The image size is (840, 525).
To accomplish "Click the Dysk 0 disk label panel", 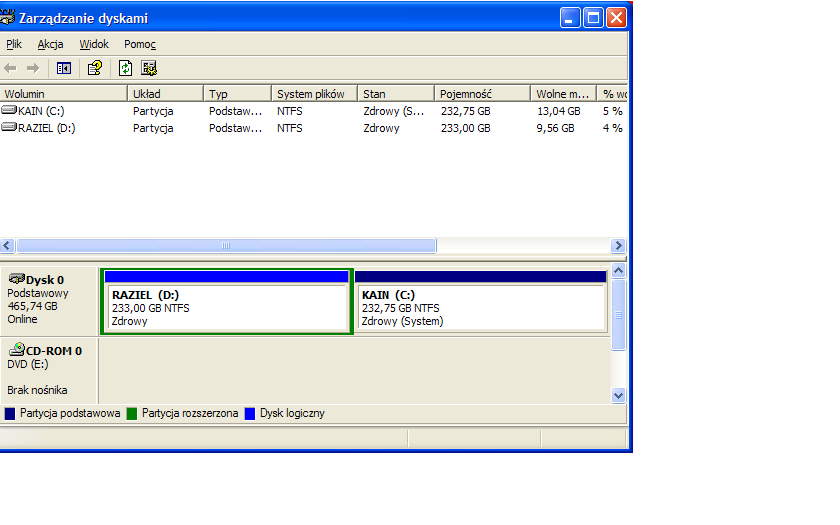I will (x=49, y=302).
